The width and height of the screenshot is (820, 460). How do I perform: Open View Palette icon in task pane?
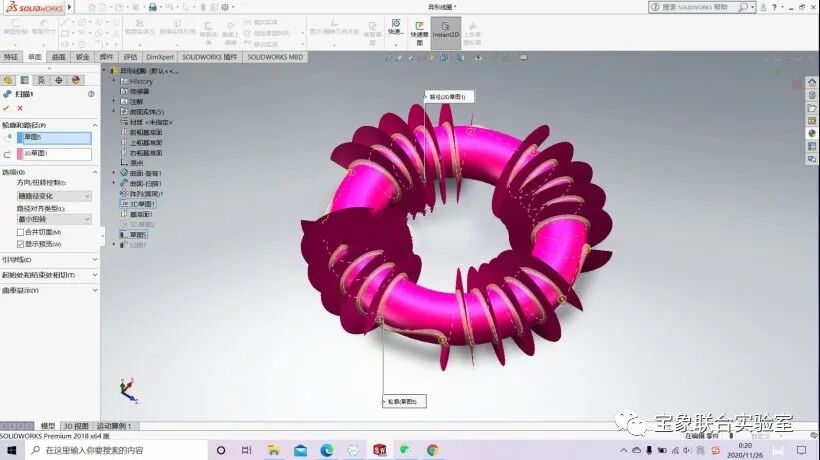pyautogui.click(x=812, y=121)
